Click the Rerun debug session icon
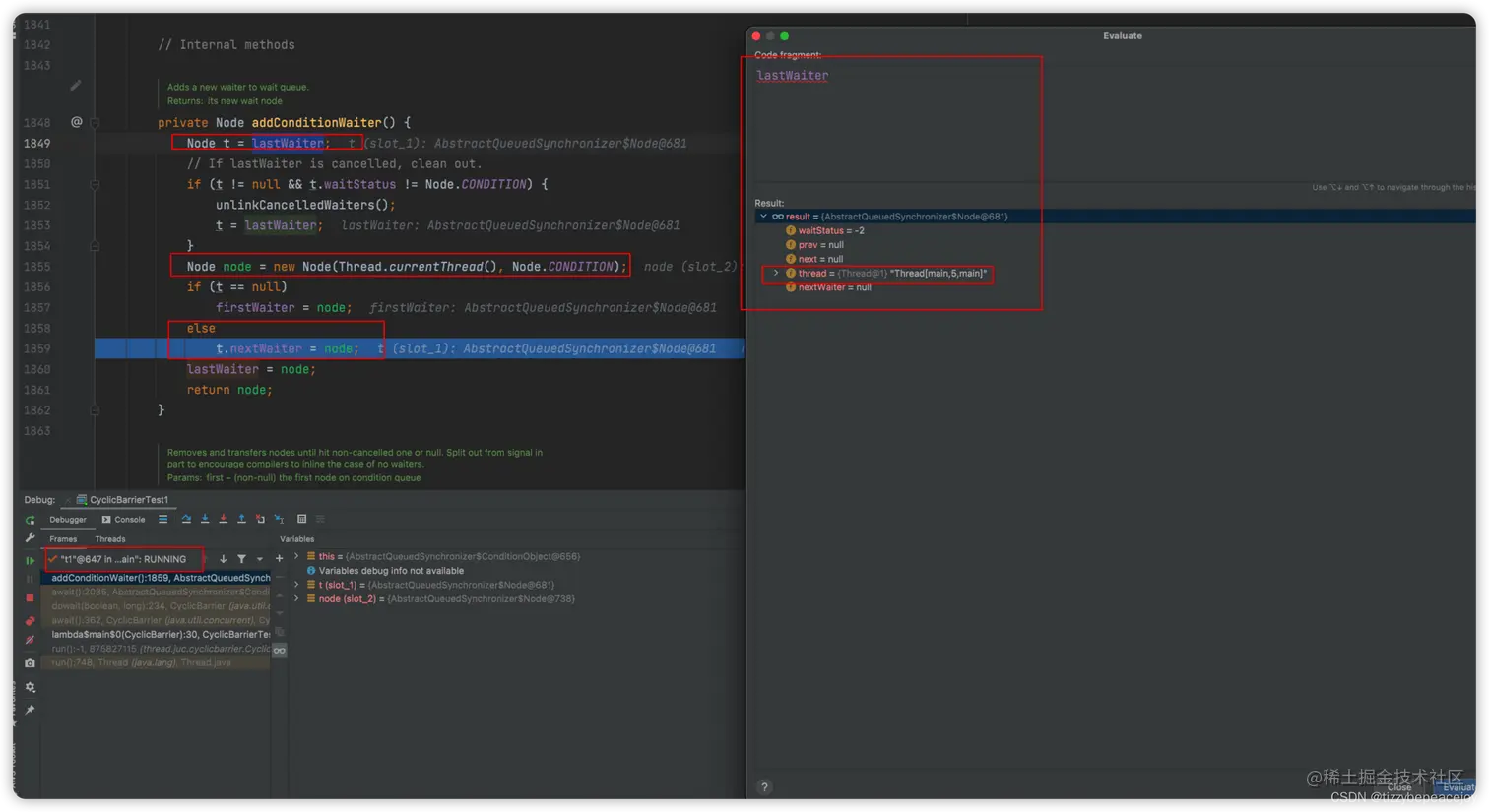 (30, 520)
